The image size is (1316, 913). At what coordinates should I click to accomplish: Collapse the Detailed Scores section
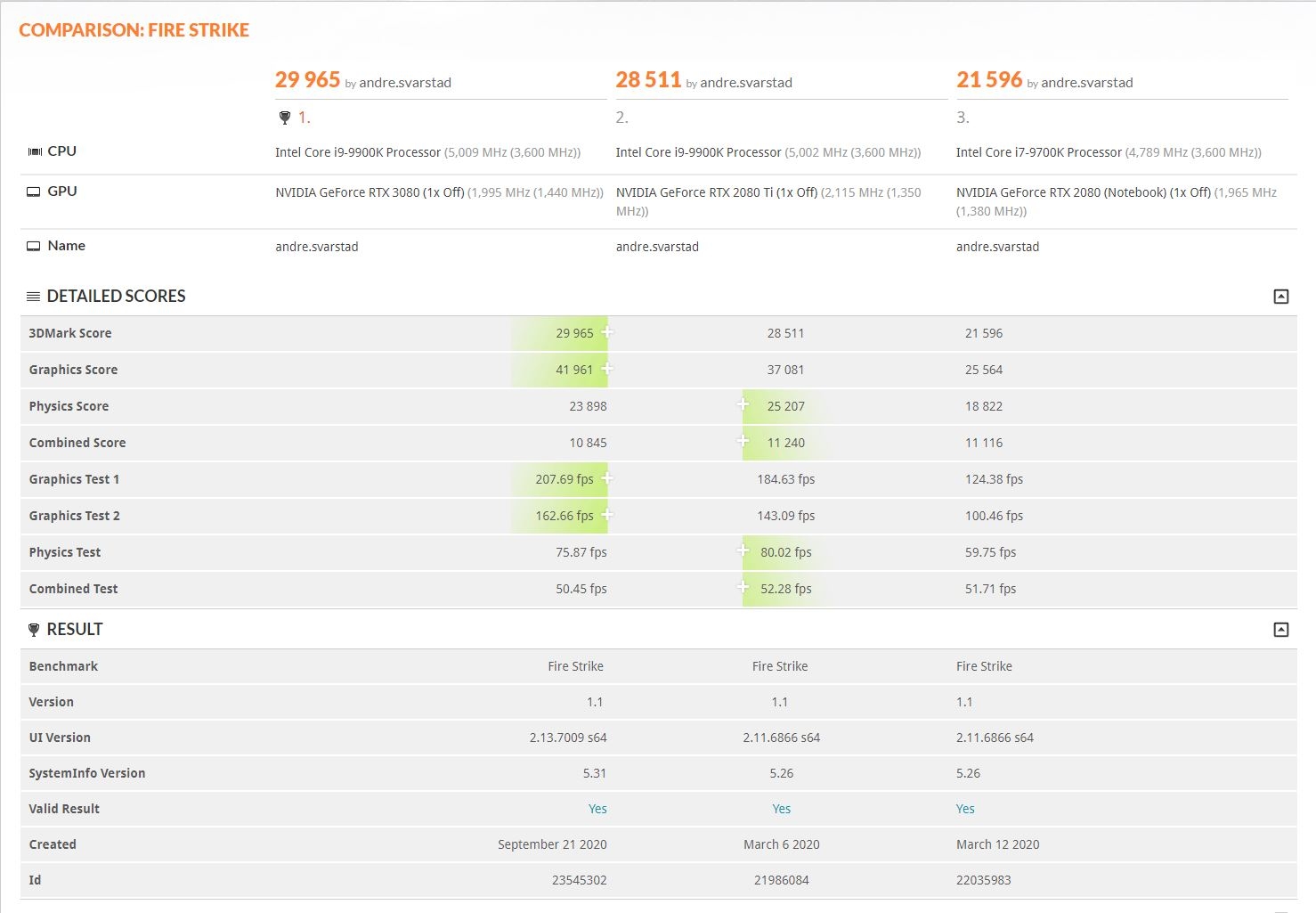click(x=1281, y=297)
